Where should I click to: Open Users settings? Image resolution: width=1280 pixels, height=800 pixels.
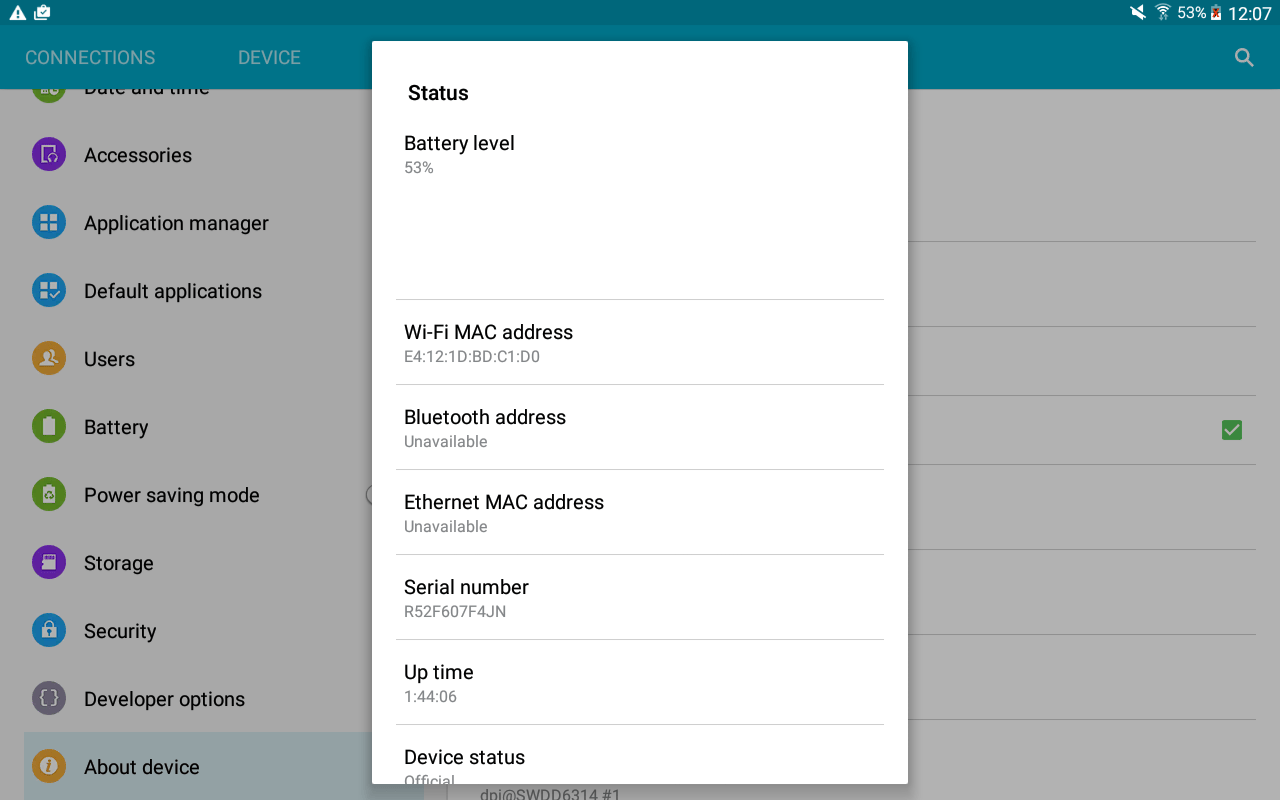click(x=198, y=359)
